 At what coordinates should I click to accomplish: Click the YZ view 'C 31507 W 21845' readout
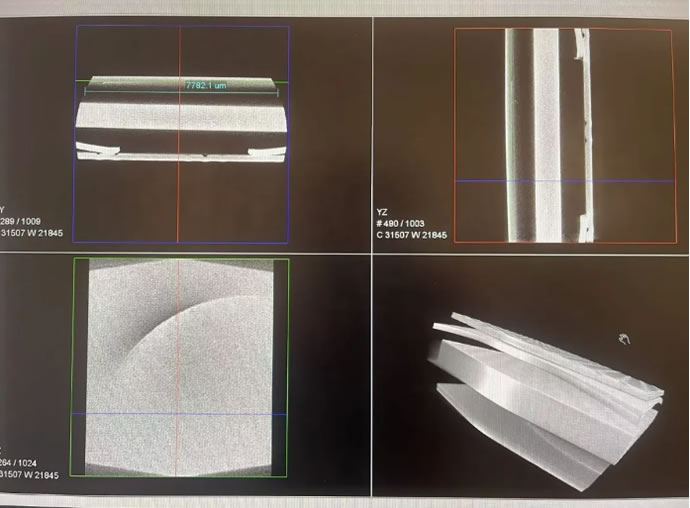[411, 236]
